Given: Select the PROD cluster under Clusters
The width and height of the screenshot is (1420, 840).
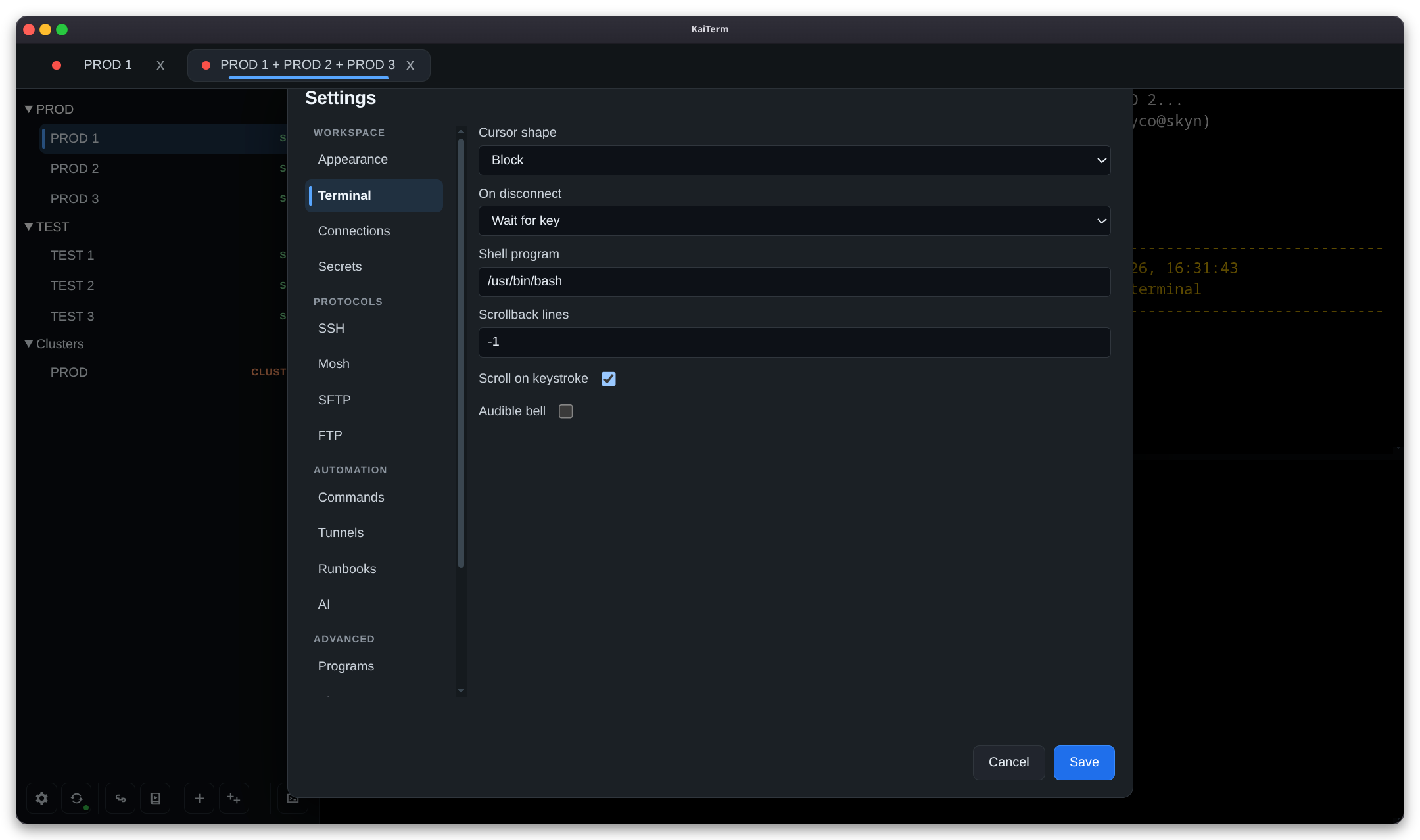Looking at the screenshot, I should coord(163,373).
